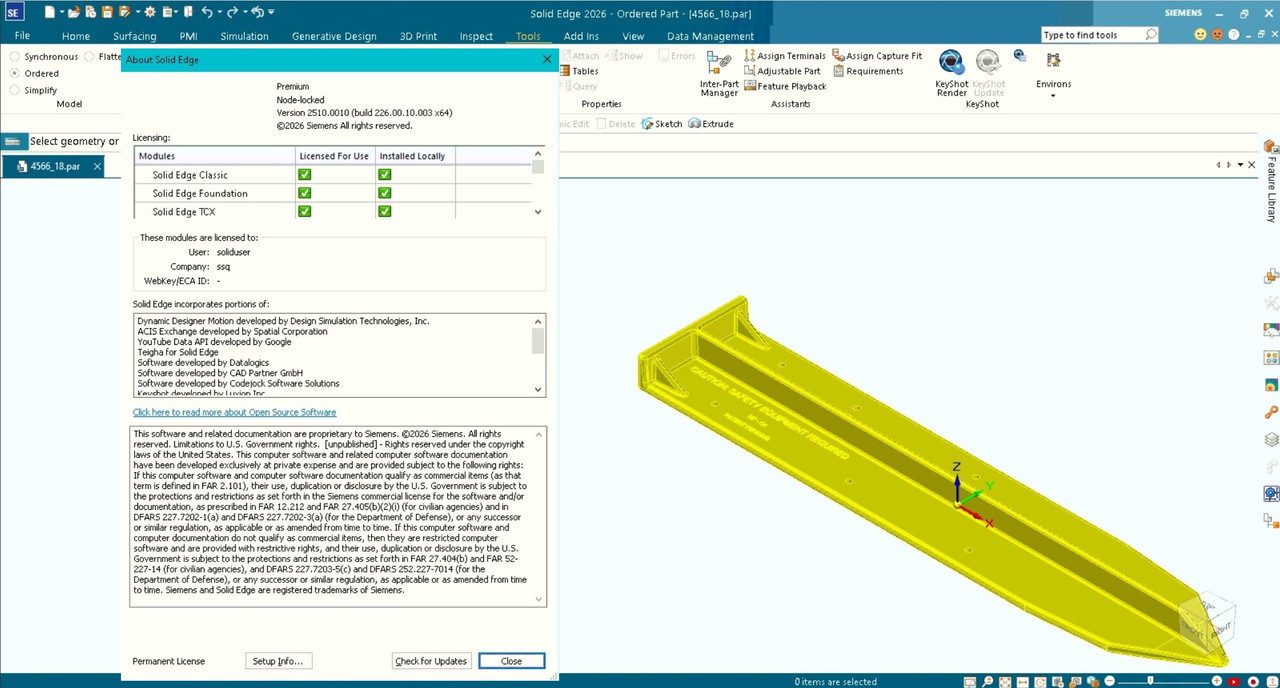Click Solid Edge Foundation Installed Locally checkbox
This screenshot has width=1280, height=688.
pos(385,193)
